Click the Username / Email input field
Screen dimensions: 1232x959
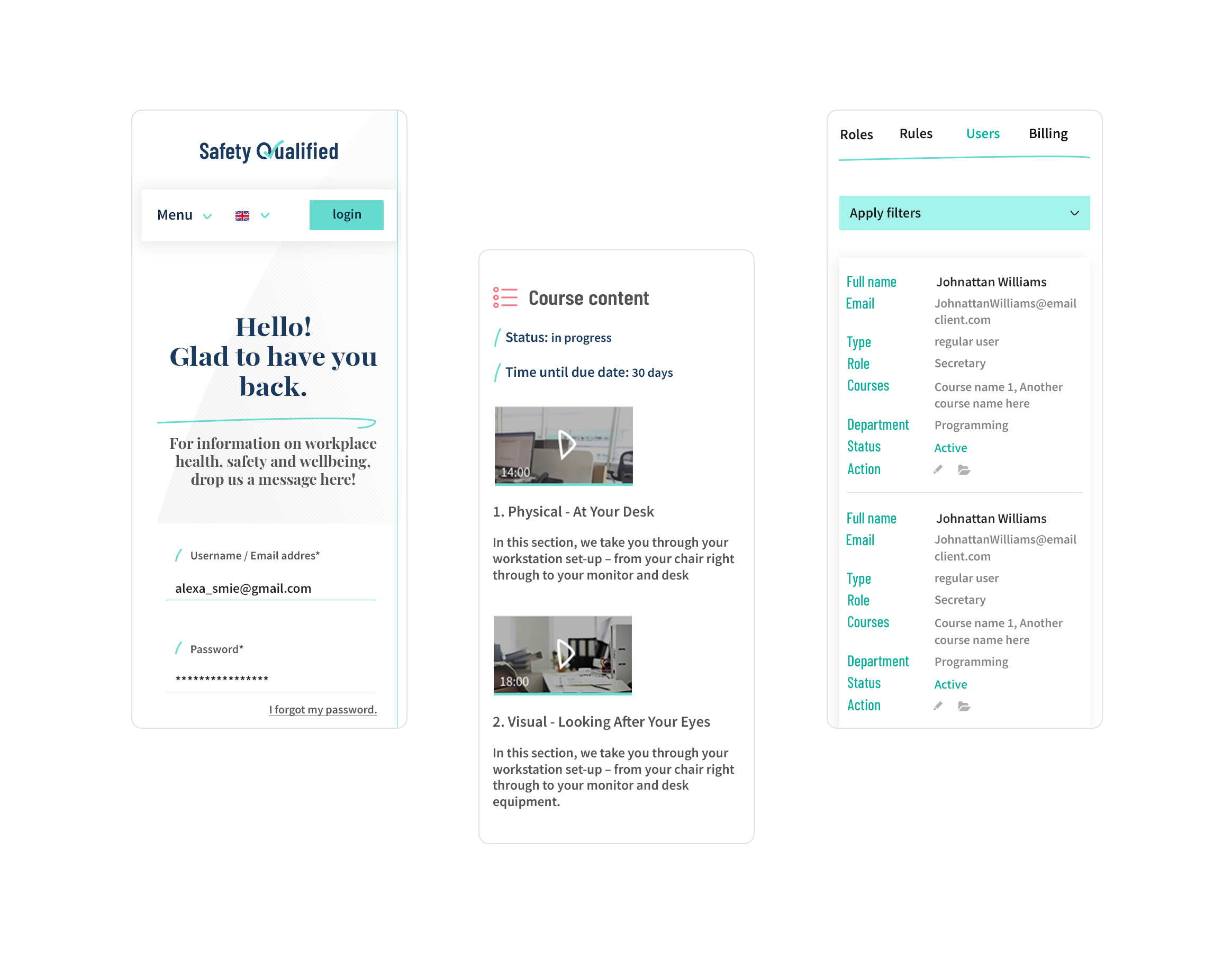point(270,589)
